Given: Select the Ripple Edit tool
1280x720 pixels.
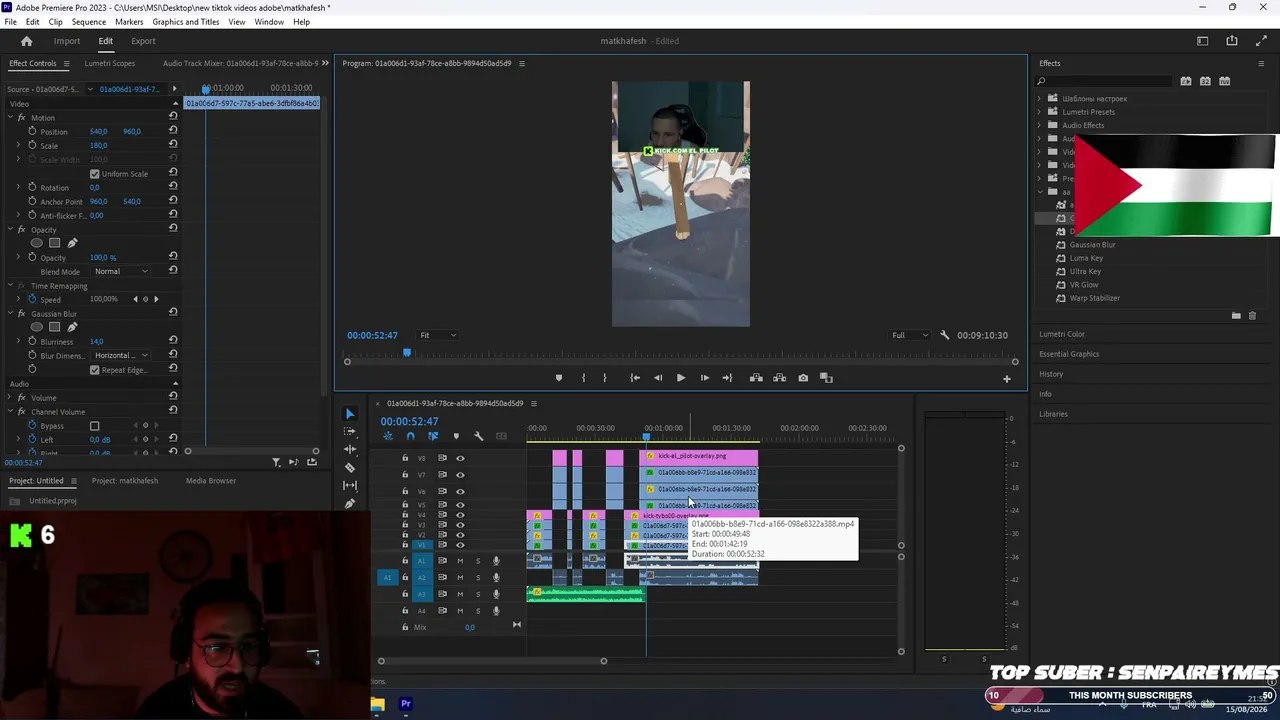Looking at the screenshot, I should pyautogui.click(x=350, y=450).
